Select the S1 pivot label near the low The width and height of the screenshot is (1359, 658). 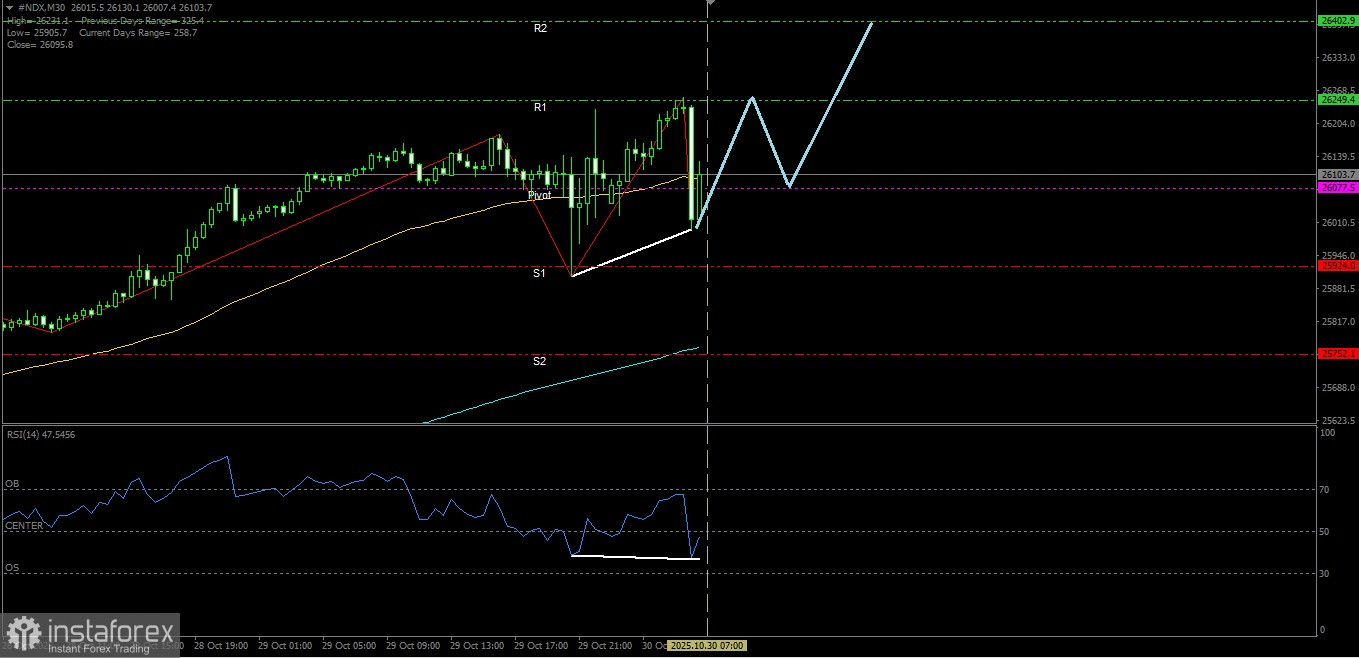(539, 273)
